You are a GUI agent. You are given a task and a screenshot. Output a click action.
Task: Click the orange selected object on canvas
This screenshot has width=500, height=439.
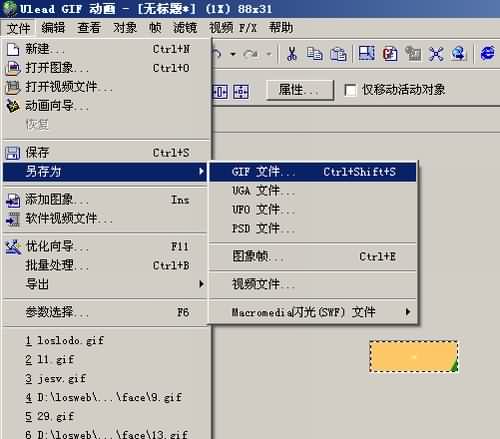pos(413,356)
